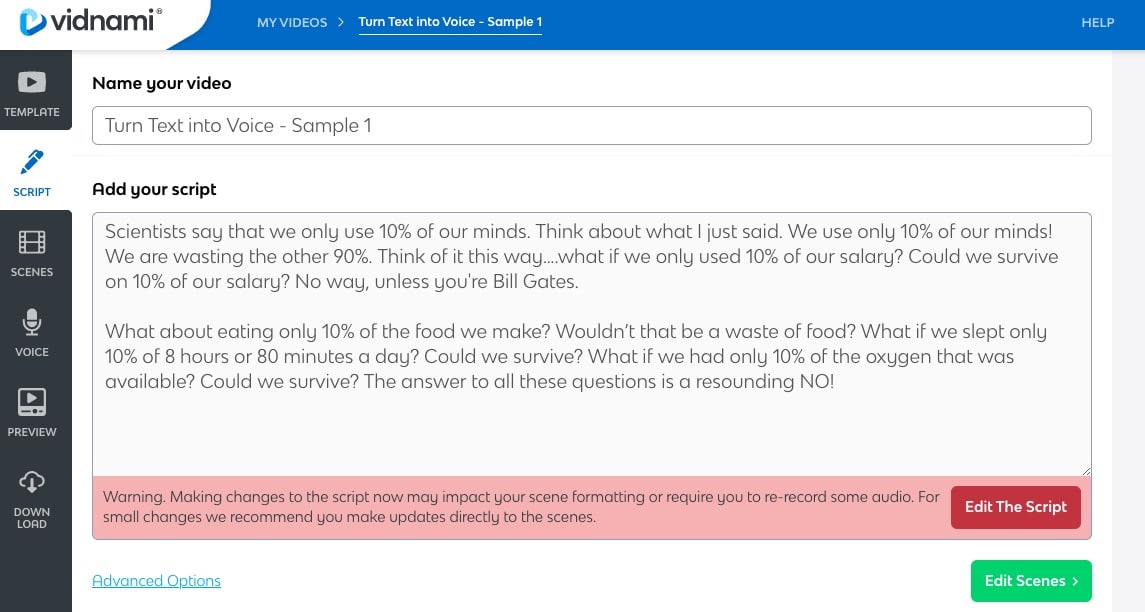The image size is (1145, 612).
Task: Open the Template step in sidebar
Action: click(32, 92)
